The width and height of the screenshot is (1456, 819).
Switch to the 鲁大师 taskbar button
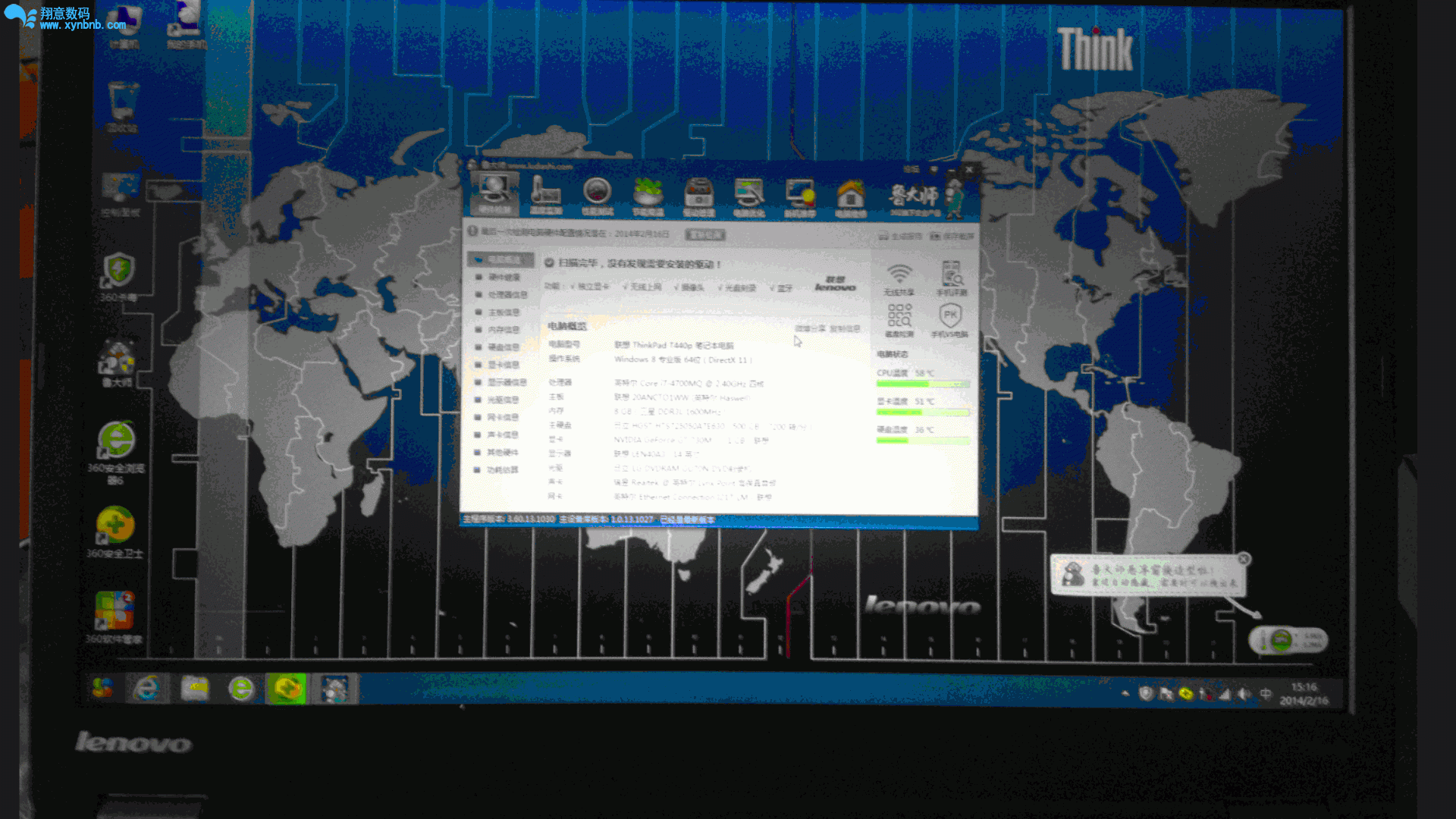[334, 689]
